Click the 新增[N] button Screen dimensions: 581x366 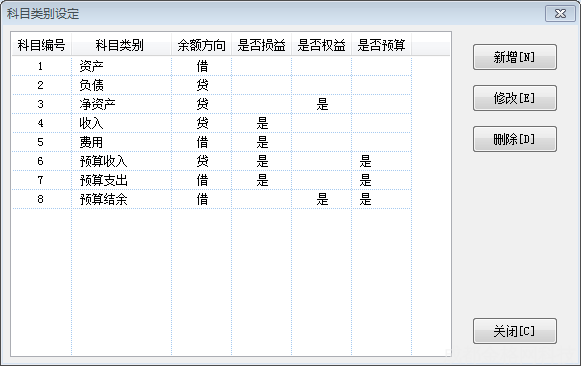(514, 57)
